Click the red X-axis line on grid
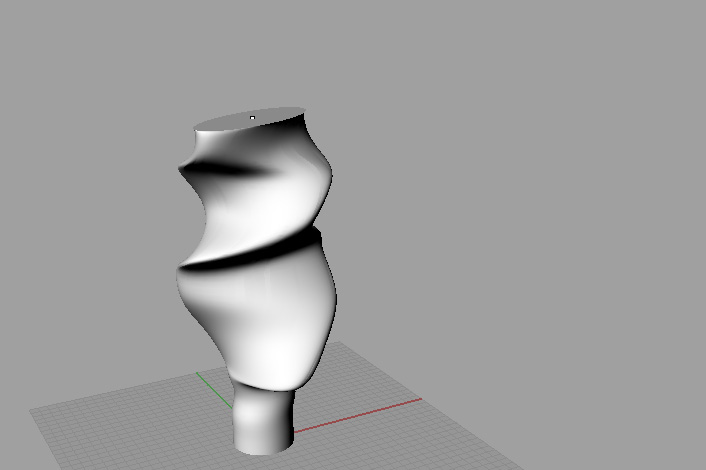706x470 pixels. (358, 415)
